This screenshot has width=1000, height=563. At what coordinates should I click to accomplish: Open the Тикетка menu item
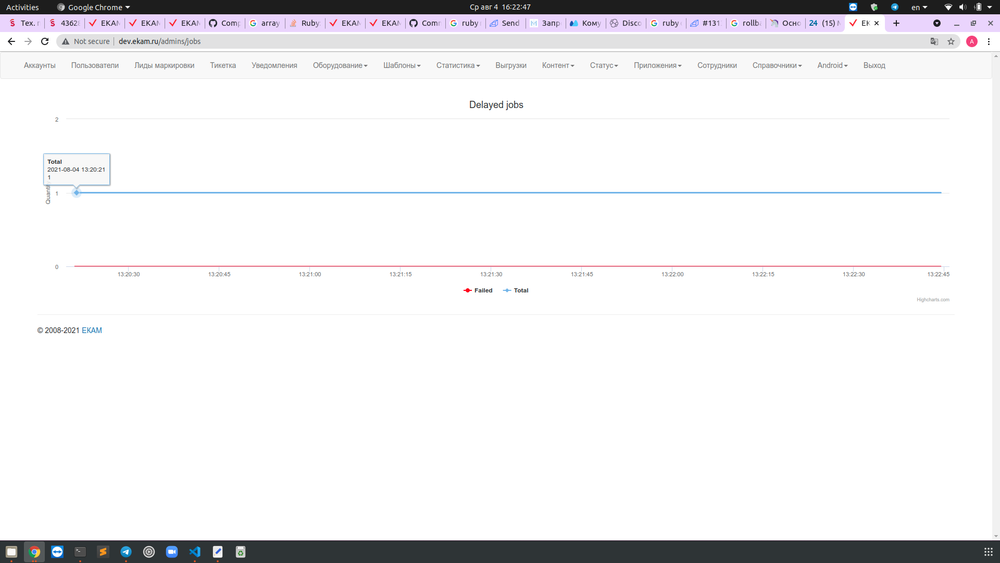pos(223,65)
